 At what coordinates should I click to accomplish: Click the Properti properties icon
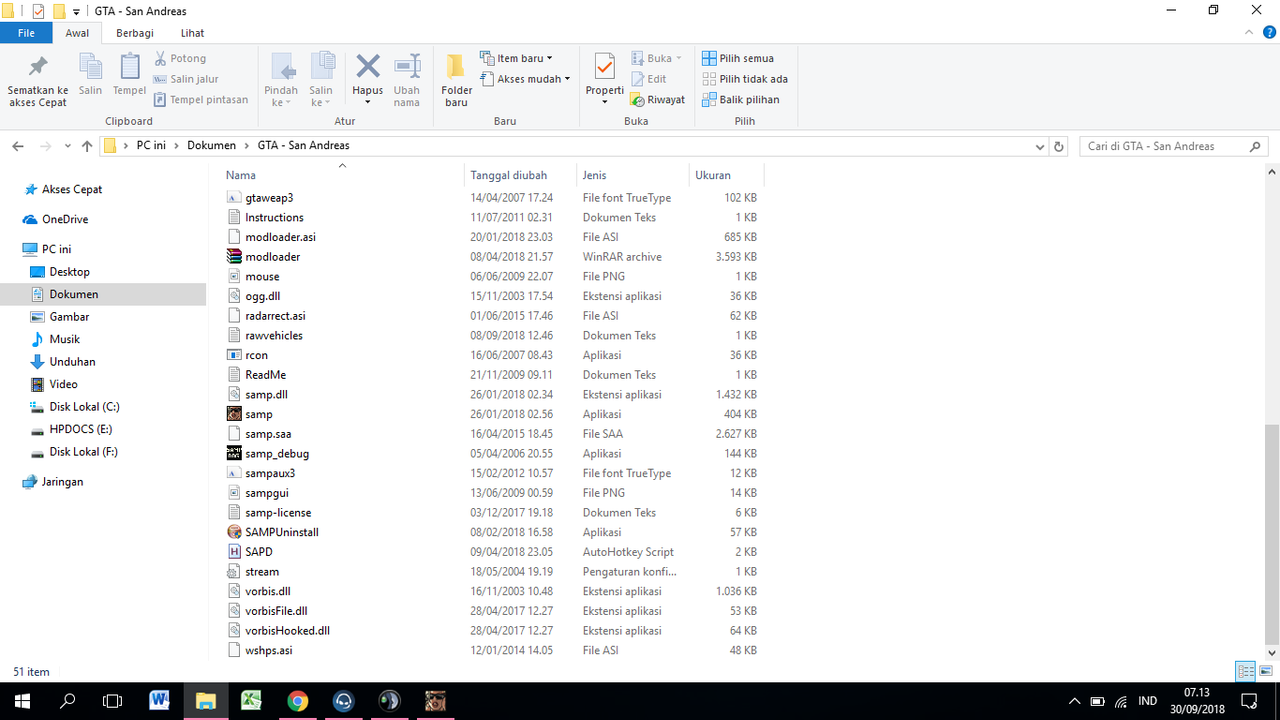605,67
